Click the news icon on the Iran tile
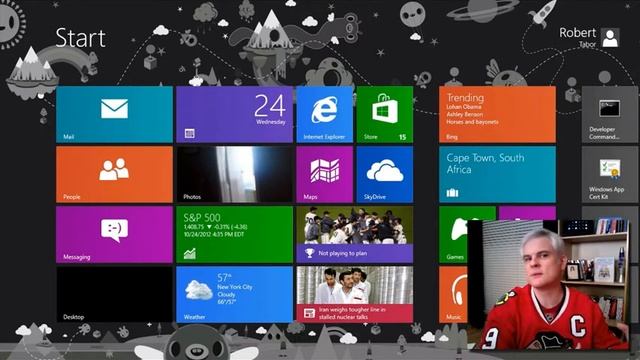The height and width of the screenshot is (360, 640). [309, 313]
